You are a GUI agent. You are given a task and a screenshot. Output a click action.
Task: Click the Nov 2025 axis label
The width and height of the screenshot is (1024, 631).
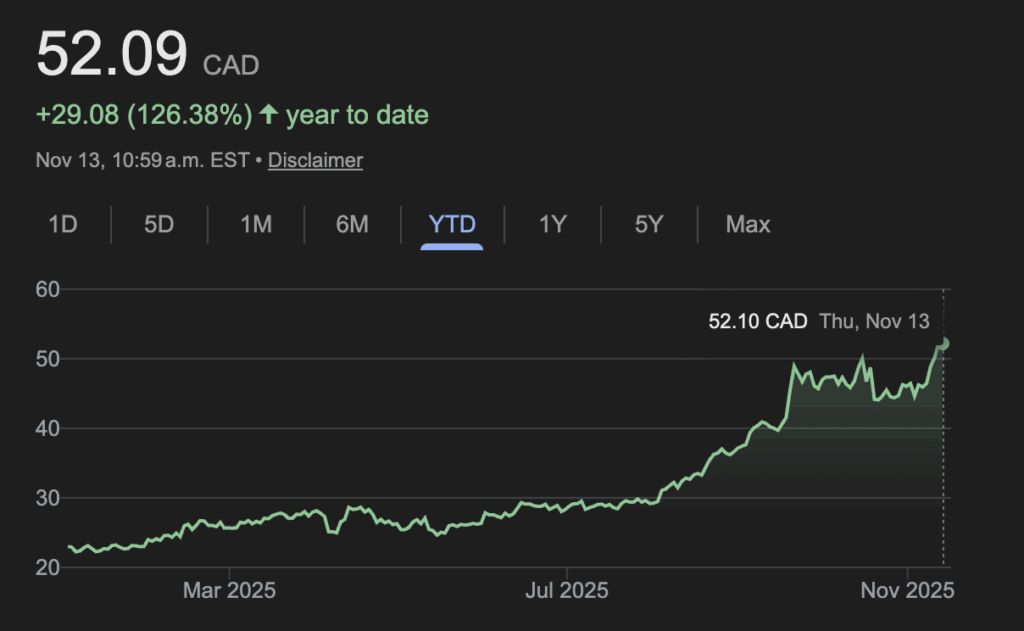coord(907,592)
